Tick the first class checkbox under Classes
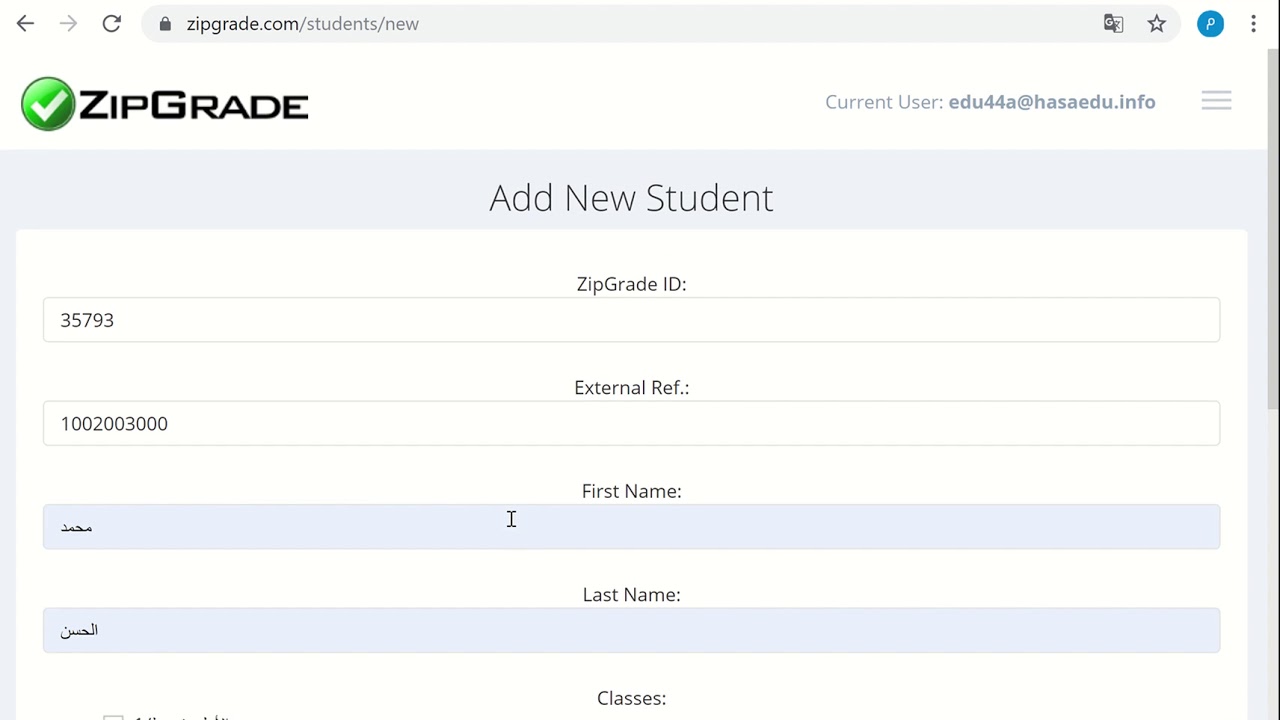 pyautogui.click(x=113, y=716)
